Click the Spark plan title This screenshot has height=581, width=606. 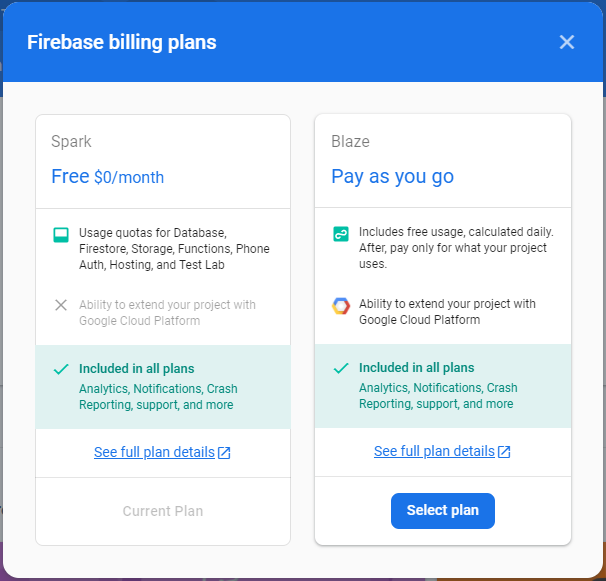tap(71, 142)
